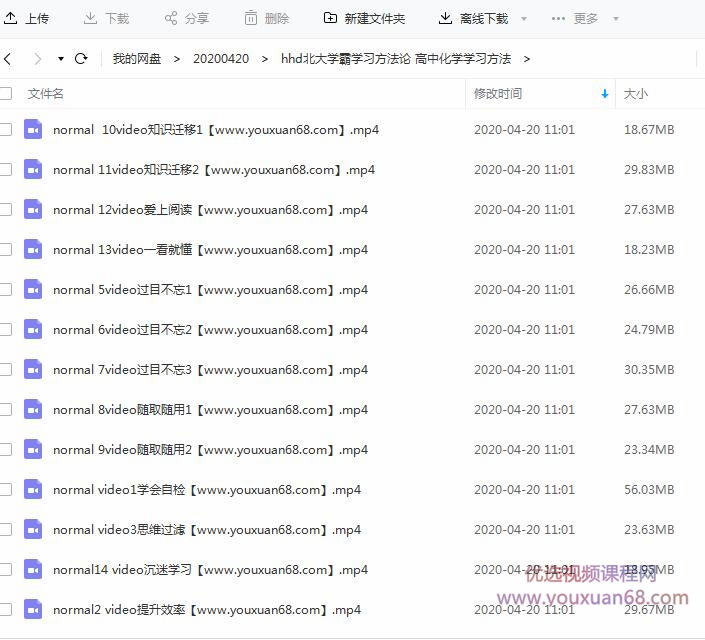Viewport: 705px width, 640px height.
Task: Check the box for 5video过目不忘1
Action: point(5,290)
